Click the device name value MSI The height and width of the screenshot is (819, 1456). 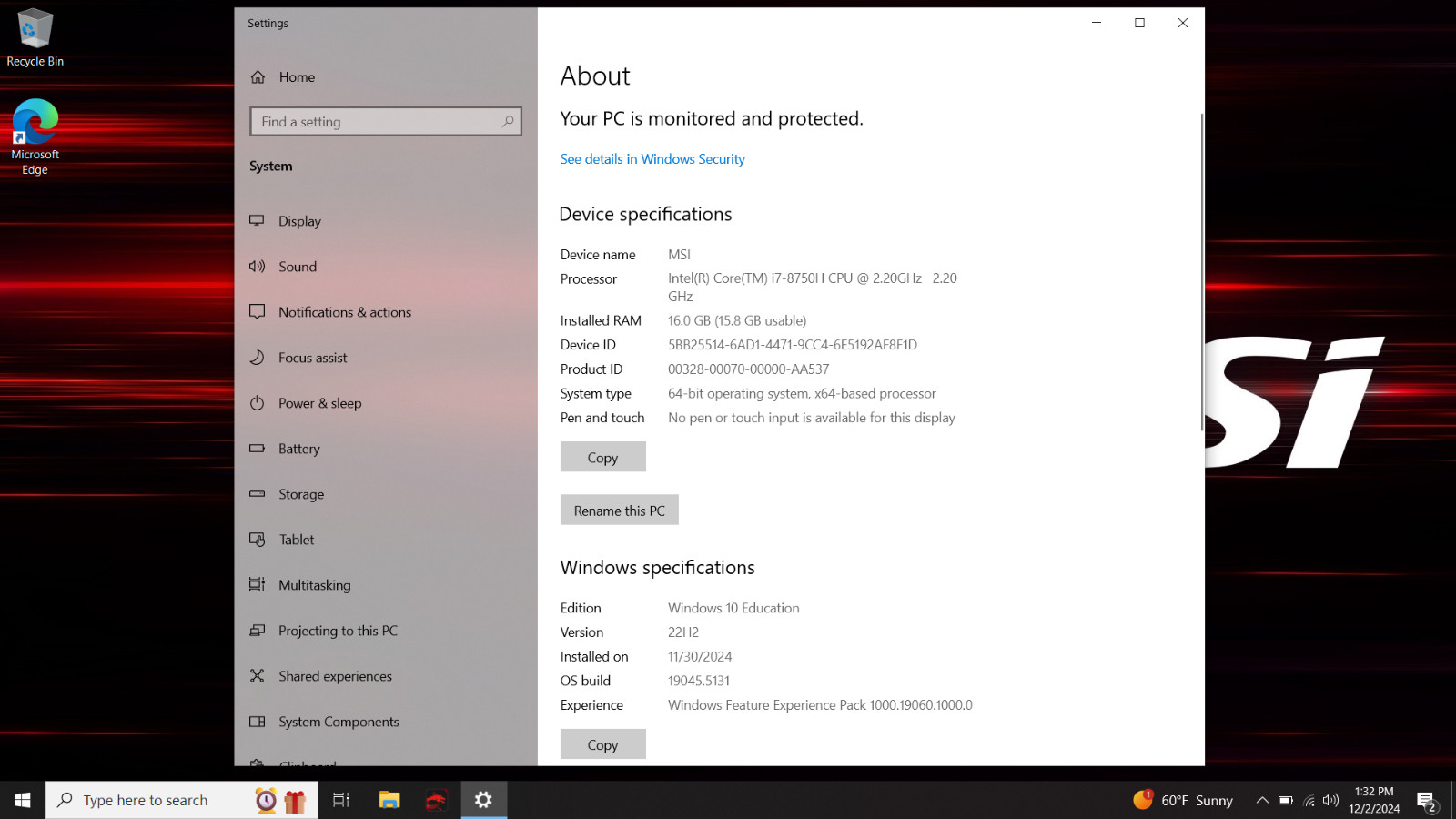pos(679,255)
